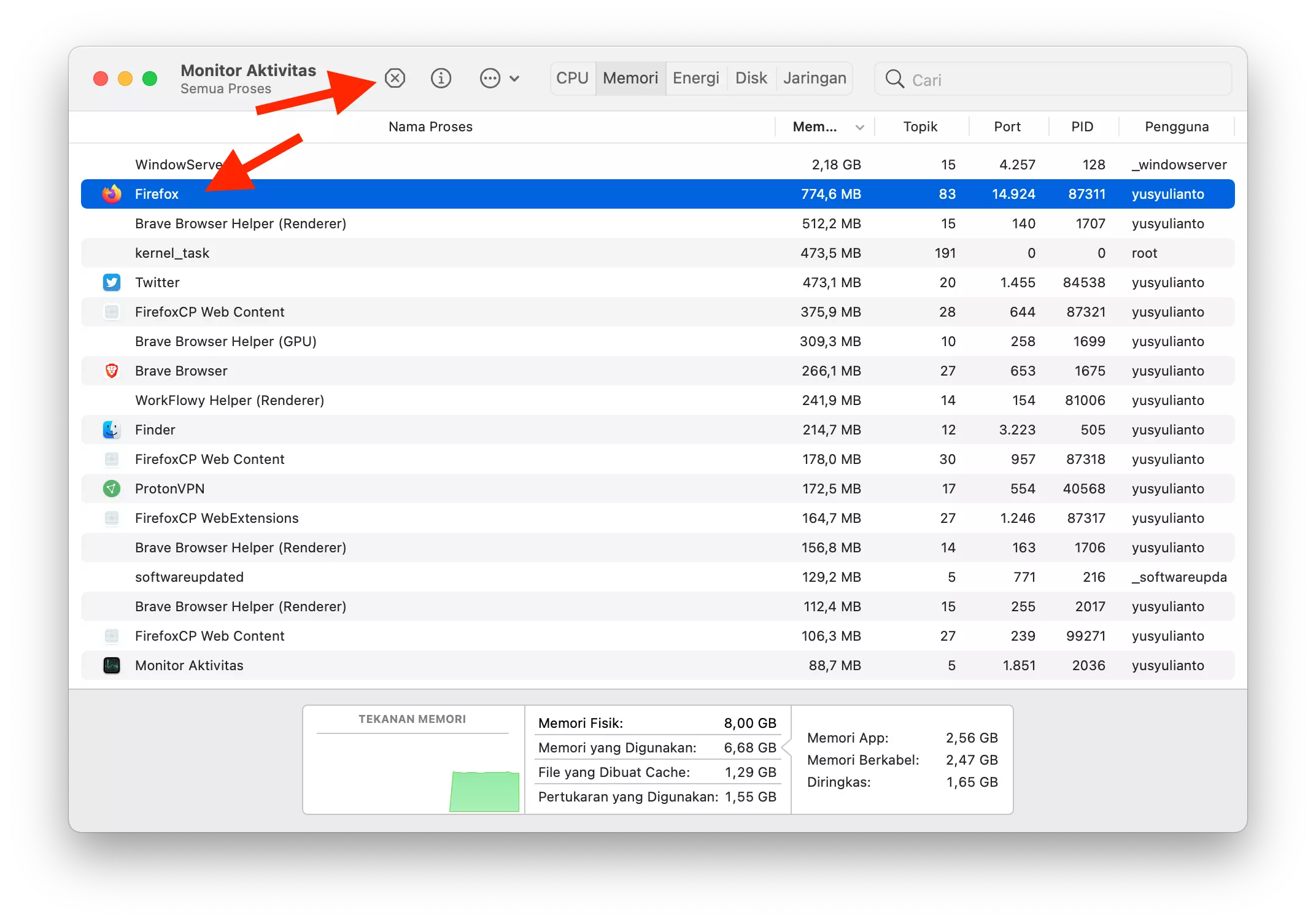The width and height of the screenshot is (1316, 923).
Task: Sort by the Pengguna column header
Action: tap(1177, 126)
